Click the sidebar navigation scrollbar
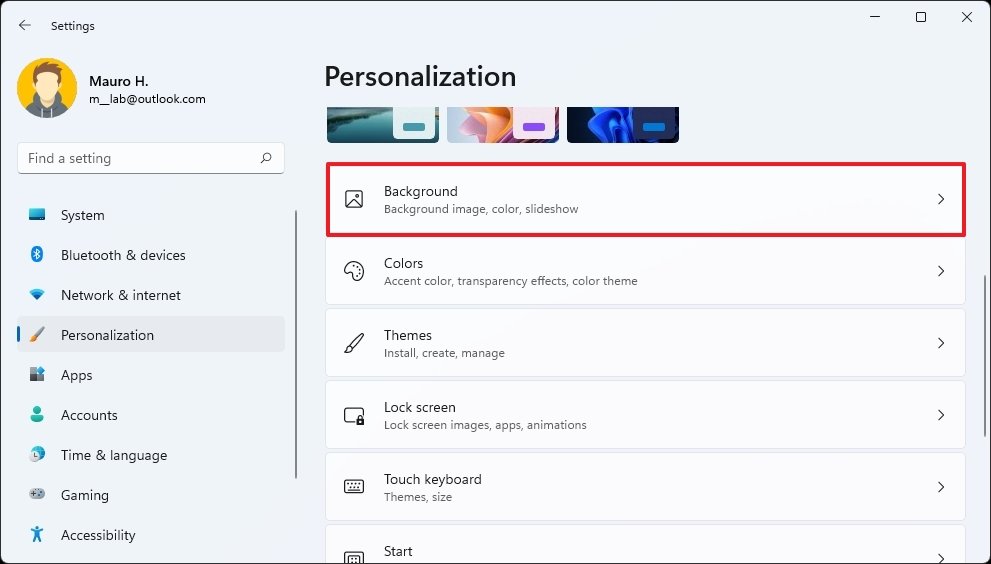991x564 pixels. [296, 345]
